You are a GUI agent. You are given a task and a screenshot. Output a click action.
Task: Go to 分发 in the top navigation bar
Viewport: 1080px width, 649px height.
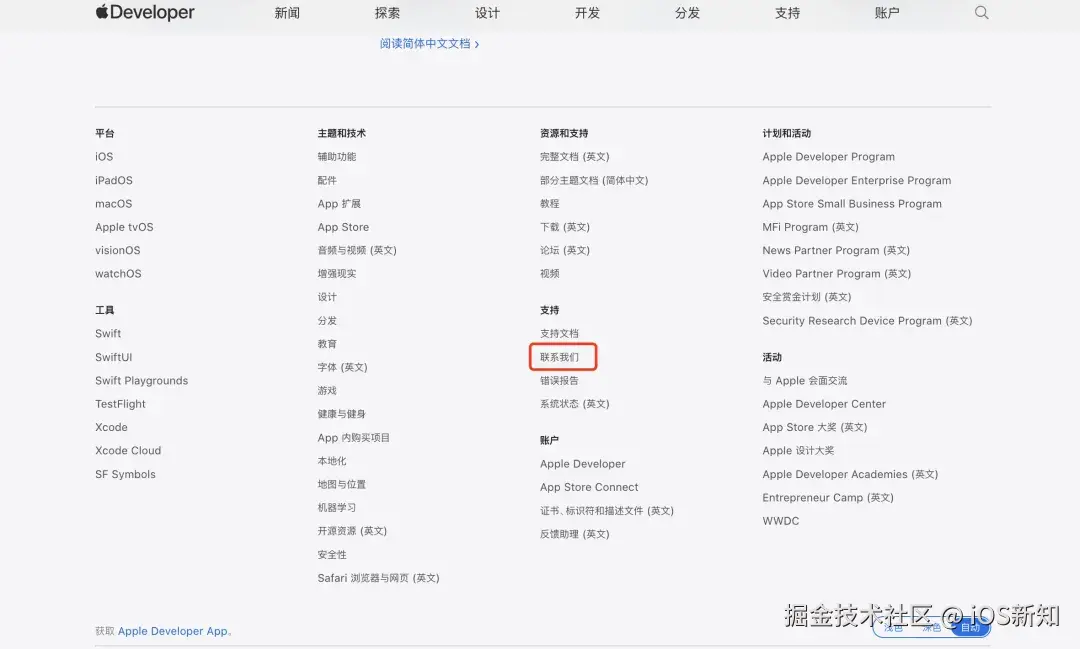(x=687, y=13)
